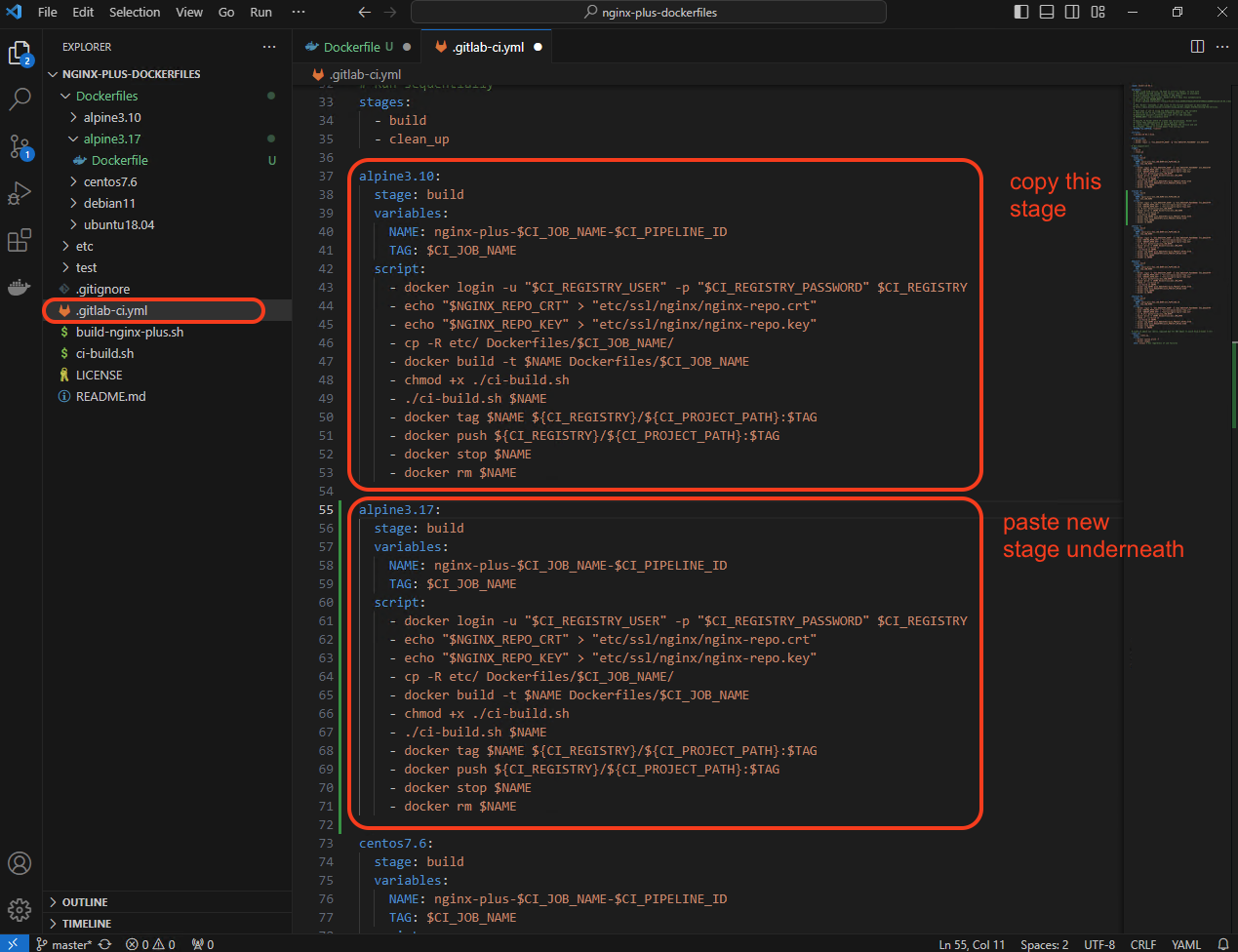
Task: Expand the TIMELINE section
Action: [168, 924]
